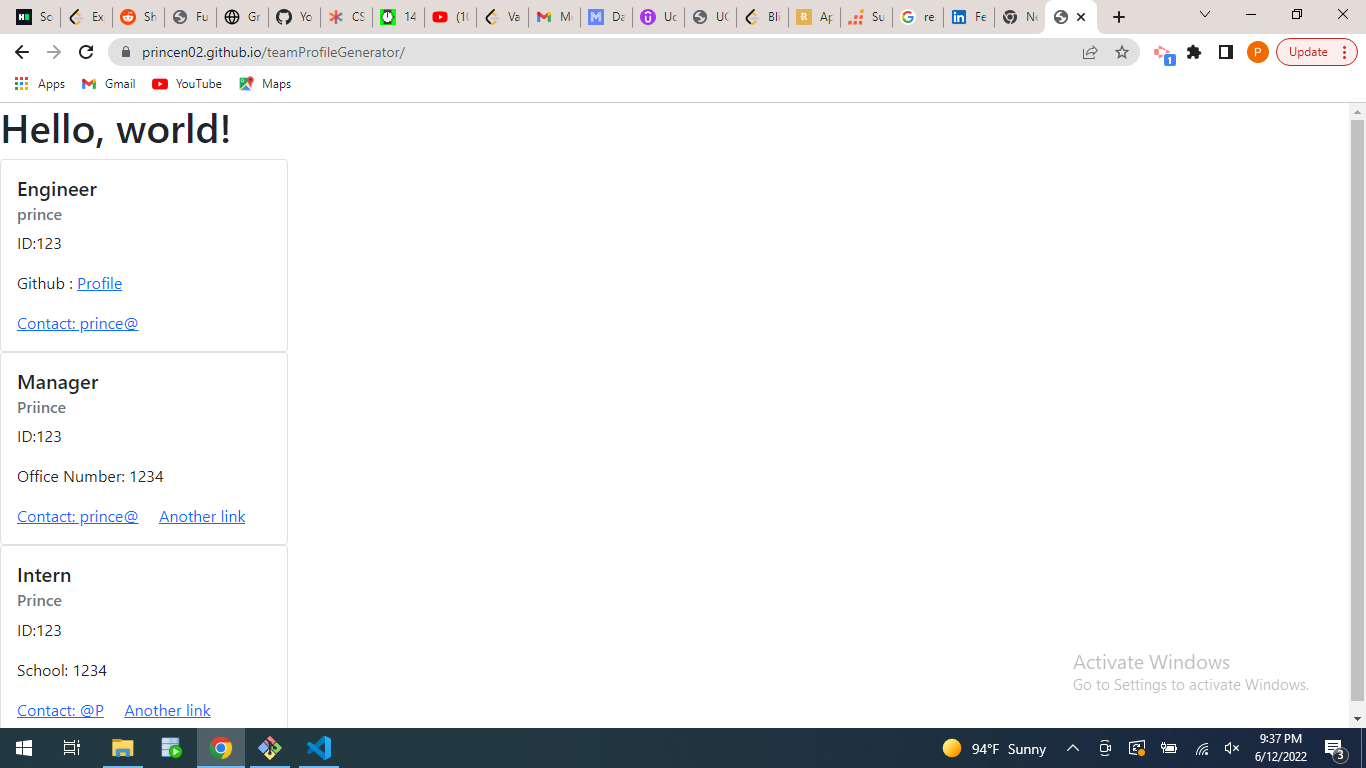
Task: Click the share page icon in address bar
Action: 1090,52
